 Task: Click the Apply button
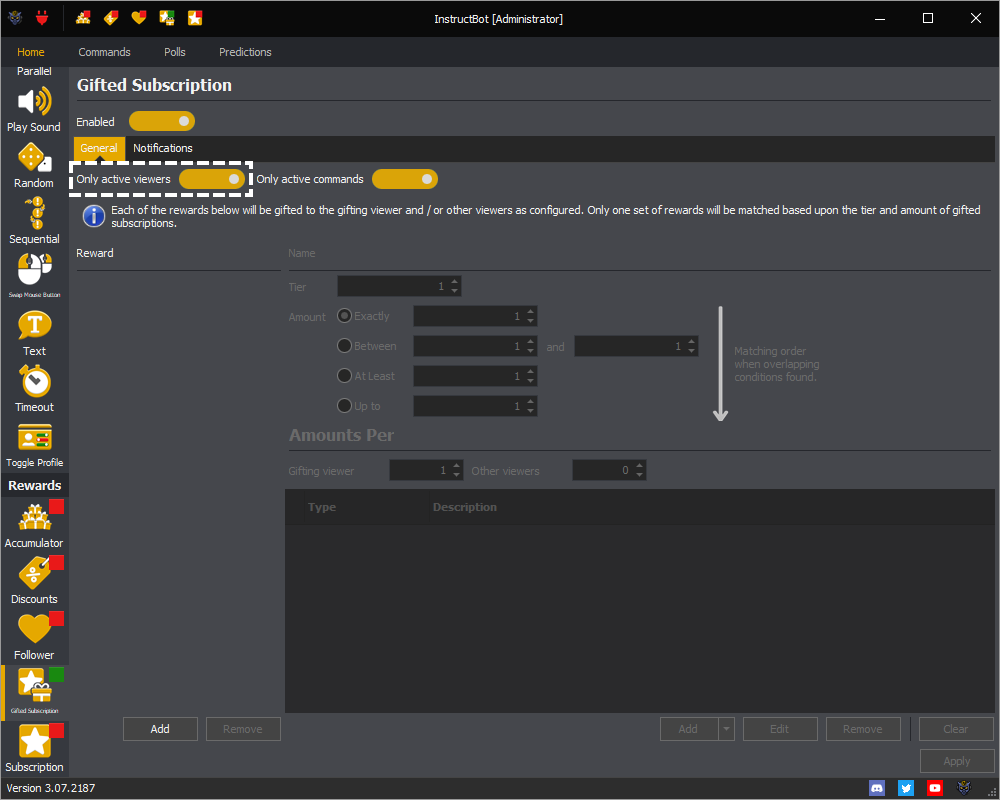click(x=957, y=760)
